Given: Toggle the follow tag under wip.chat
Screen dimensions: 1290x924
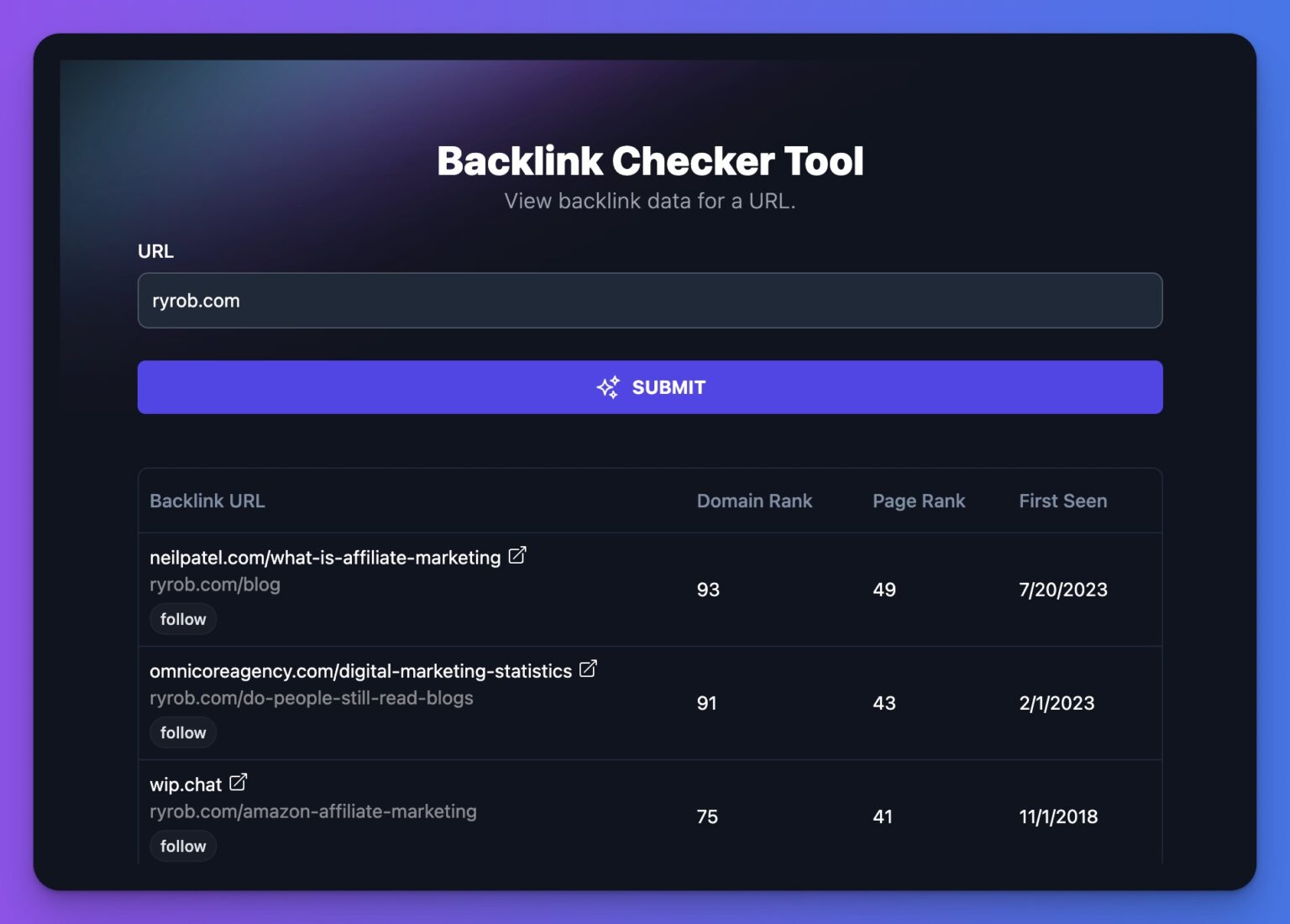Looking at the screenshot, I should [183, 846].
